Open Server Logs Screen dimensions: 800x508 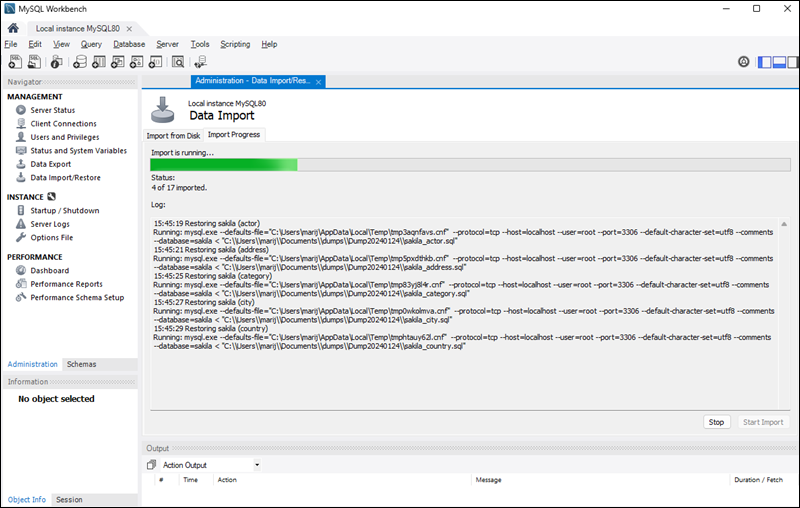50,224
